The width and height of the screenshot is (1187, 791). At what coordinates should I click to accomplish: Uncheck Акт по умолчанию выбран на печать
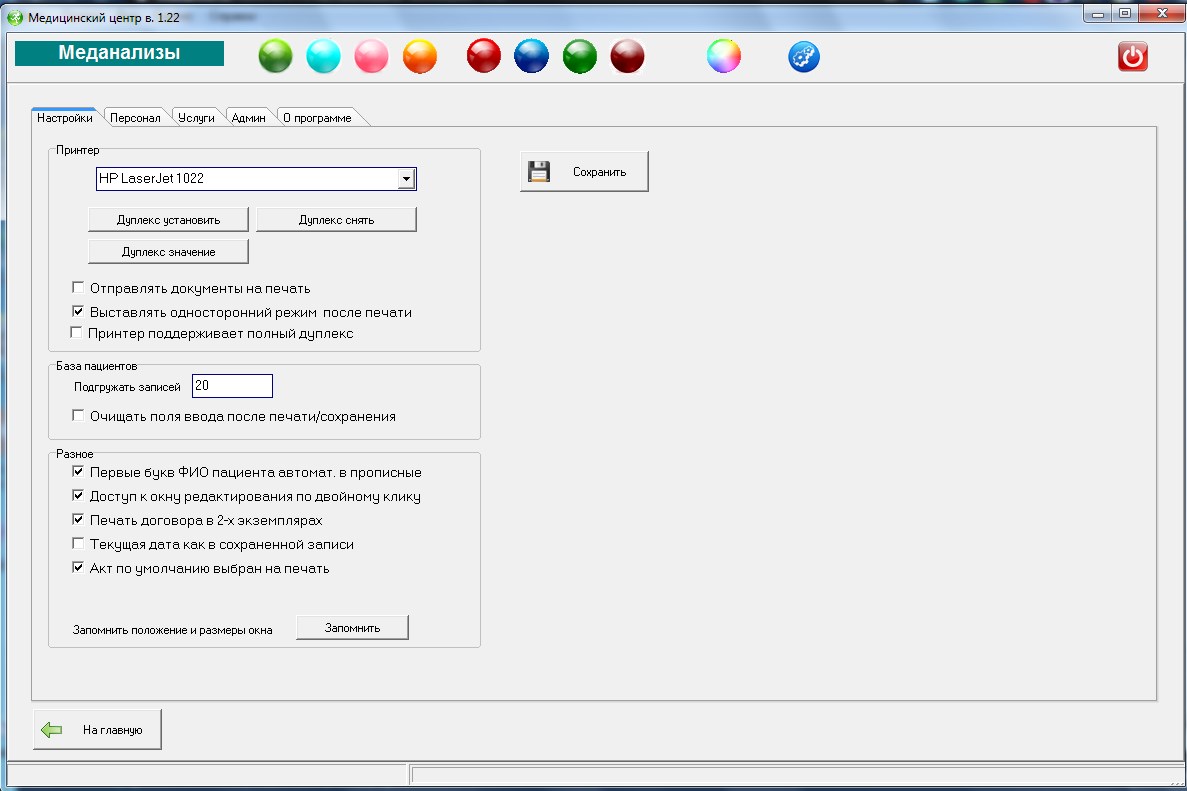coord(78,568)
